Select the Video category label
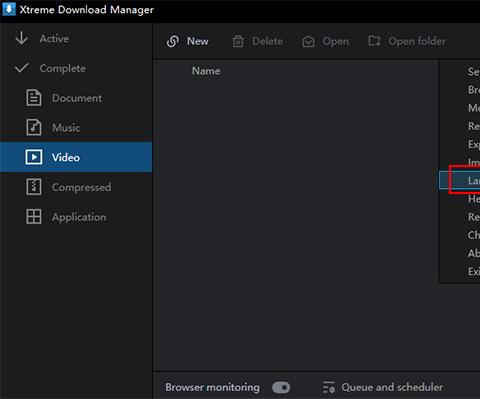The width and height of the screenshot is (480, 399). pyautogui.click(x=66, y=157)
